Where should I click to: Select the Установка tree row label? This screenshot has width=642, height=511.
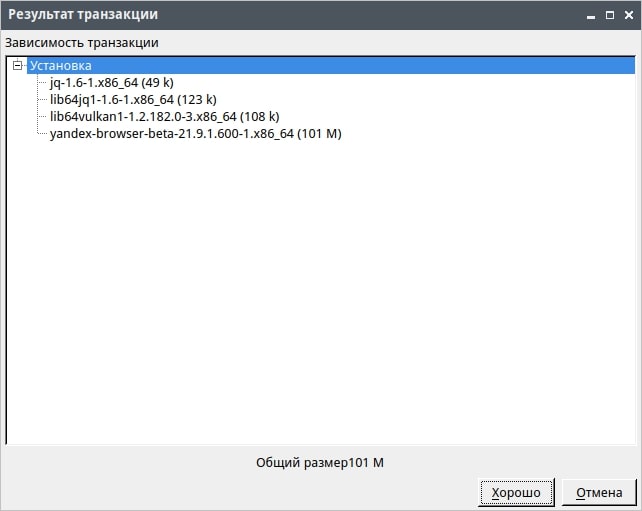(x=60, y=66)
